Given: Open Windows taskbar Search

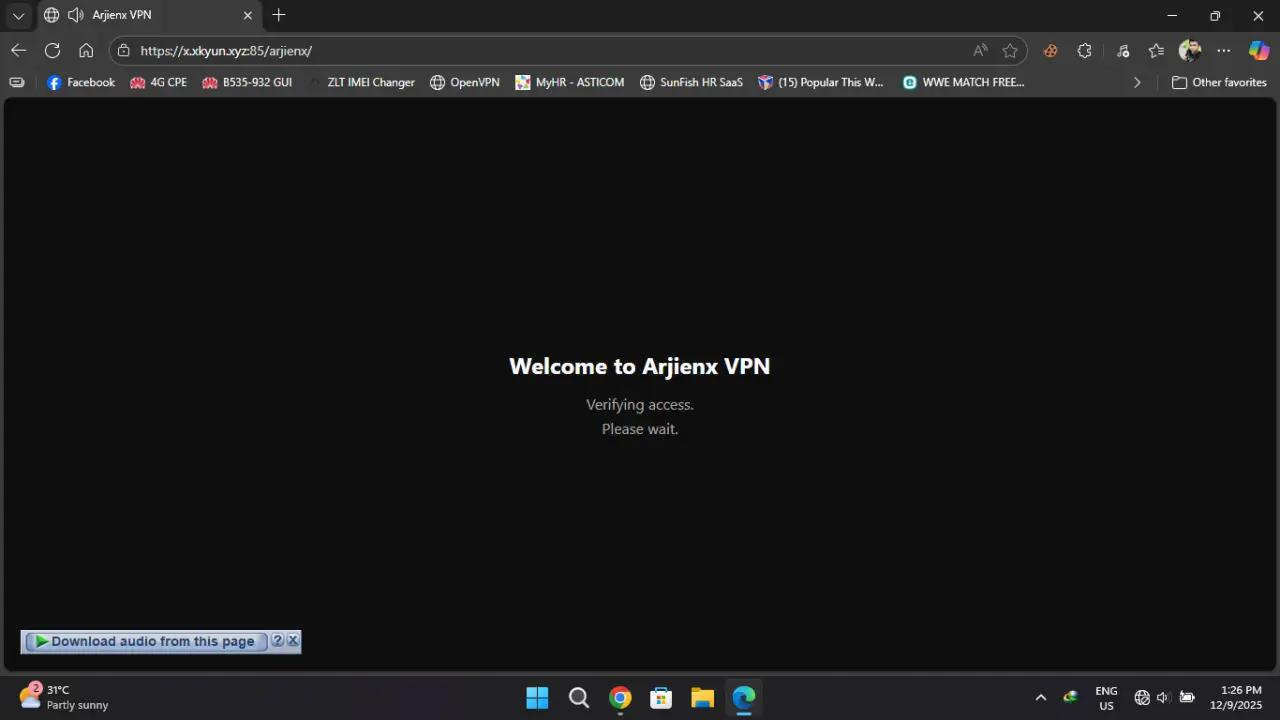Looking at the screenshot, I should click(x=579, y=697).
